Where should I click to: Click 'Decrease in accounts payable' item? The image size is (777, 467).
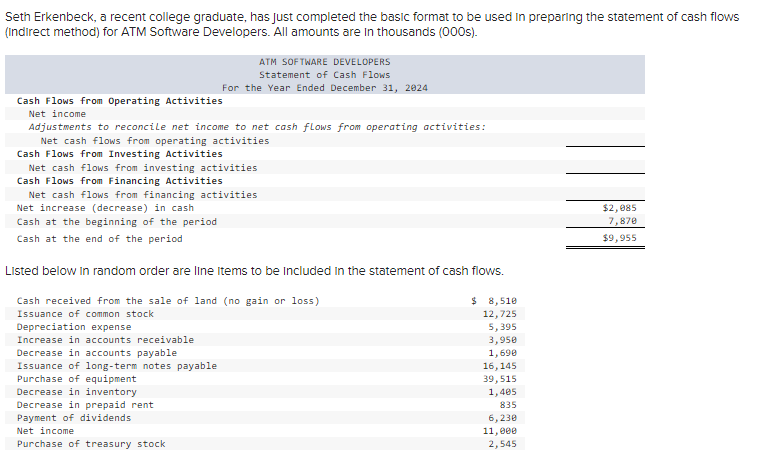(x=97, y=353)
